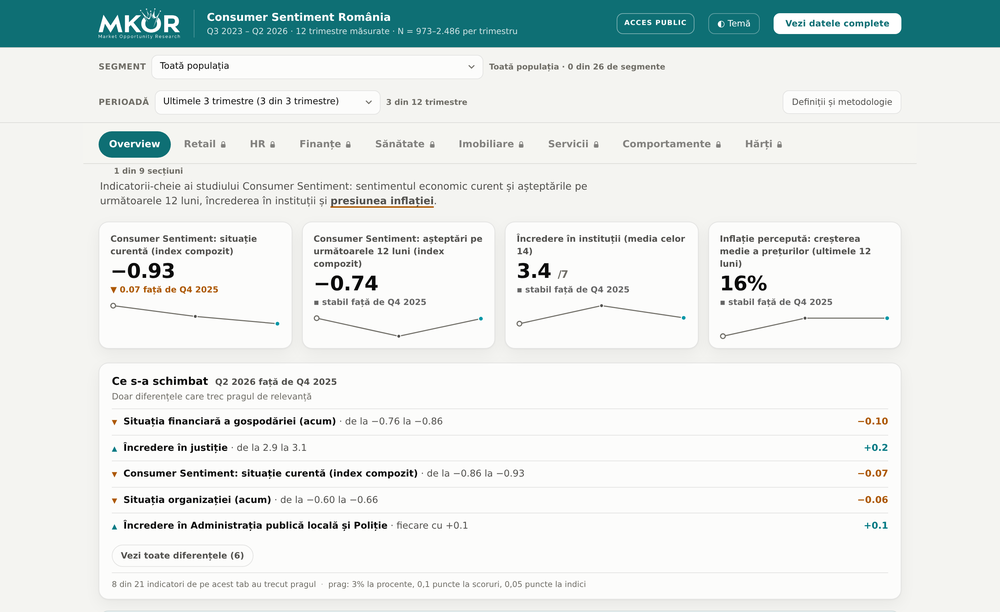Click the MKOR logo
Image resolution: width=1000 pixels, height=612 pixels.
[x=139, y=24]
